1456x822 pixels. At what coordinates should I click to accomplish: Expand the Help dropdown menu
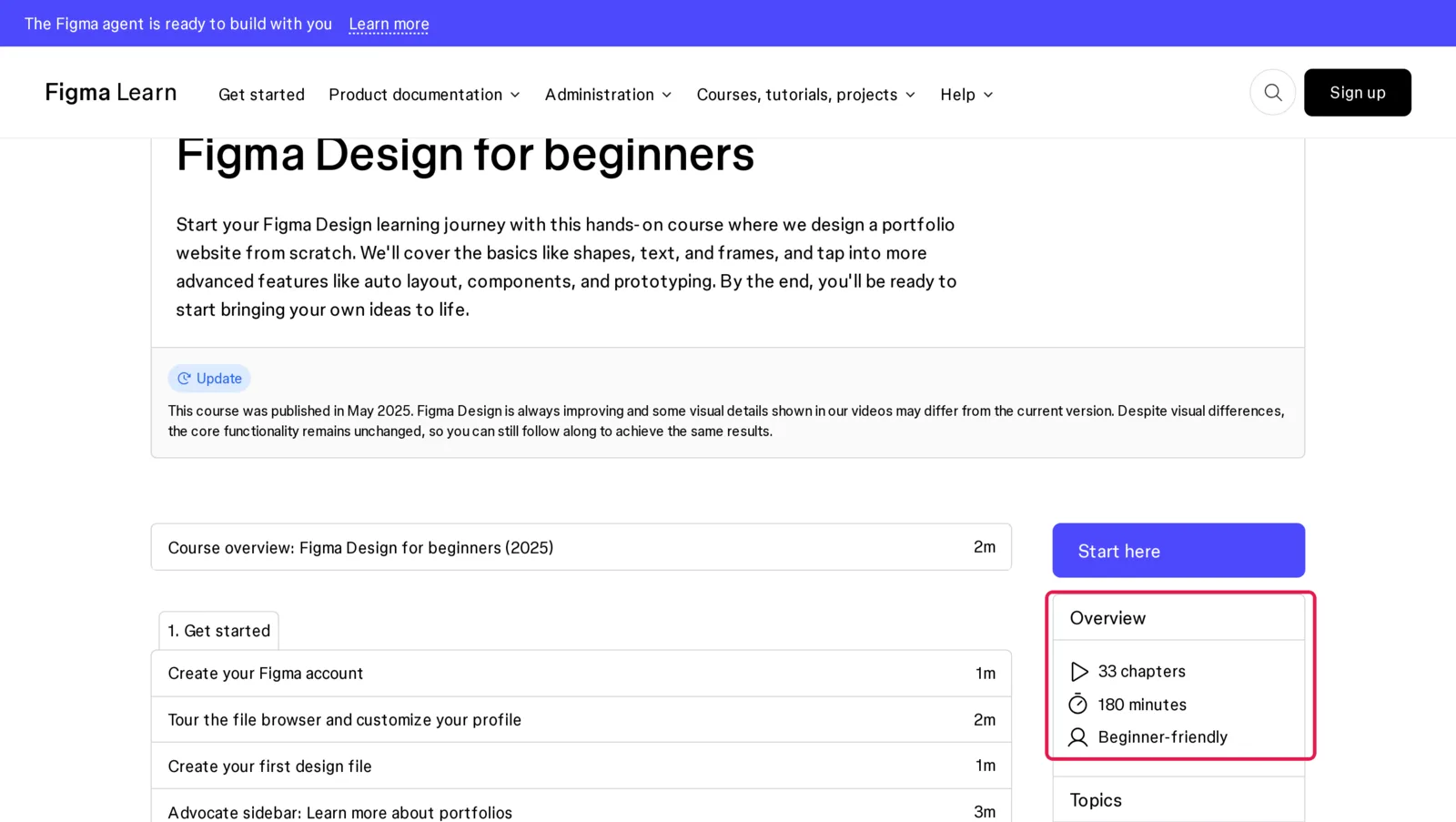[x=966, y=95]
